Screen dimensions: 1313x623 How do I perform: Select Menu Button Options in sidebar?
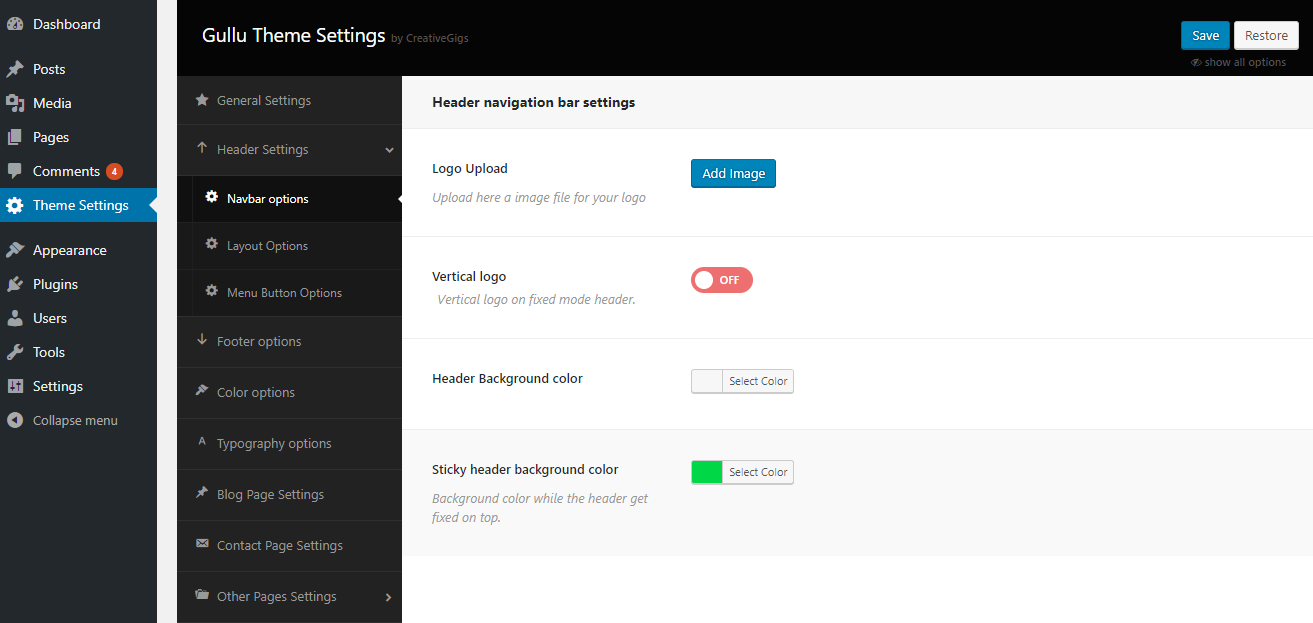tap(284, 293)
